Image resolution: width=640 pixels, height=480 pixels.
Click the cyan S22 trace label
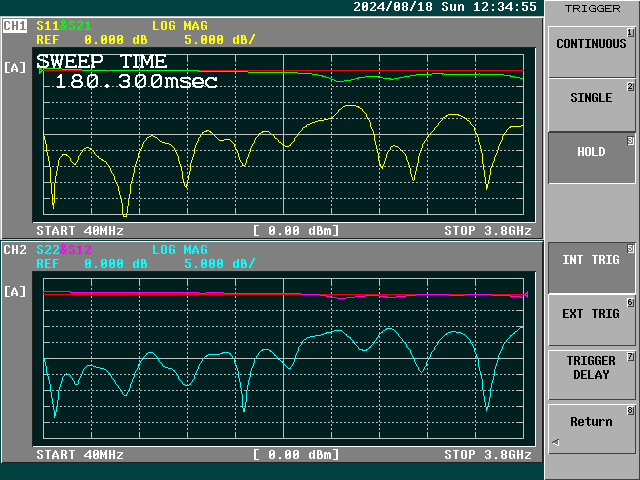[46, 249]
